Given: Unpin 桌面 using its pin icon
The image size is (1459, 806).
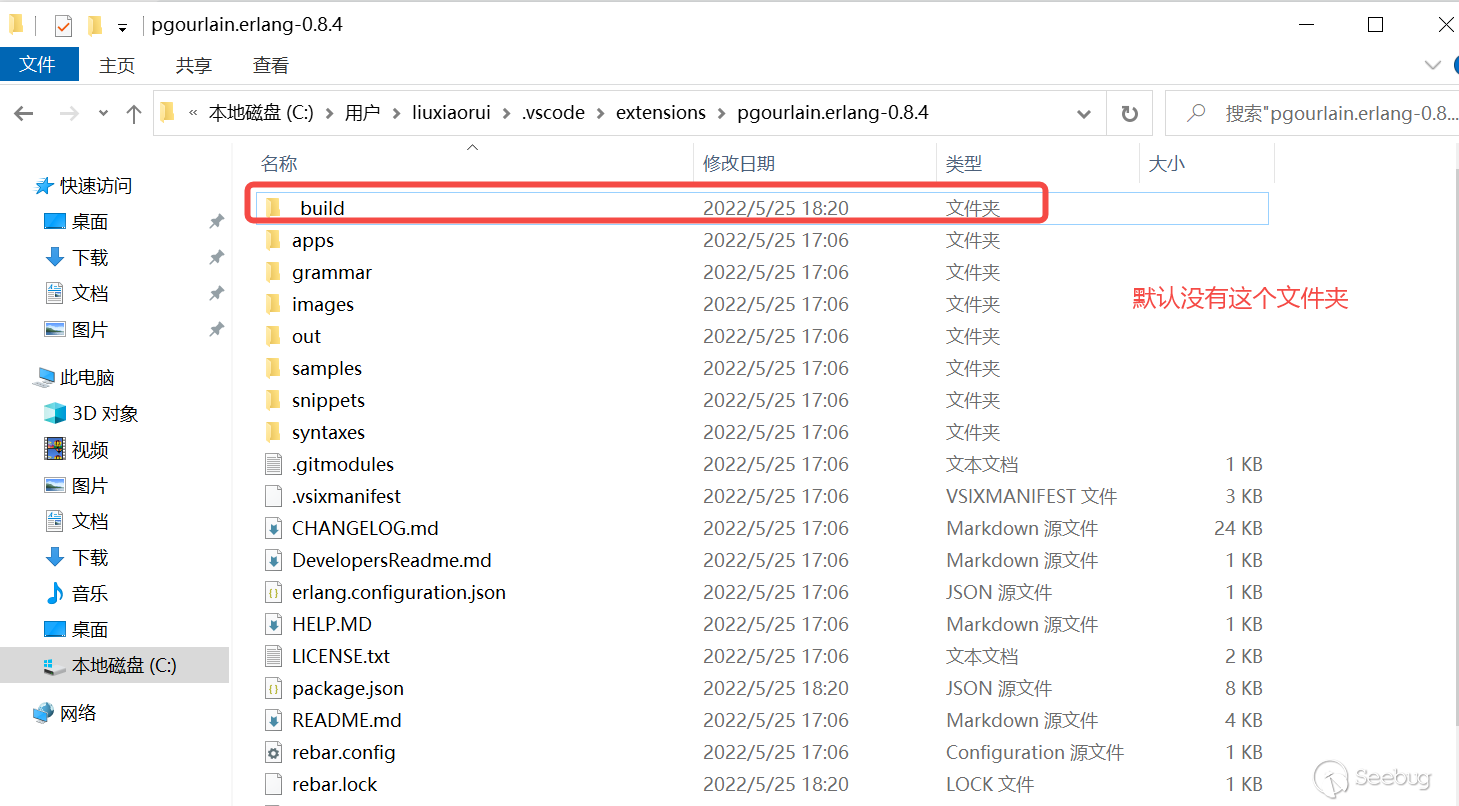Looking at the screenshot, I should point(216,222).
